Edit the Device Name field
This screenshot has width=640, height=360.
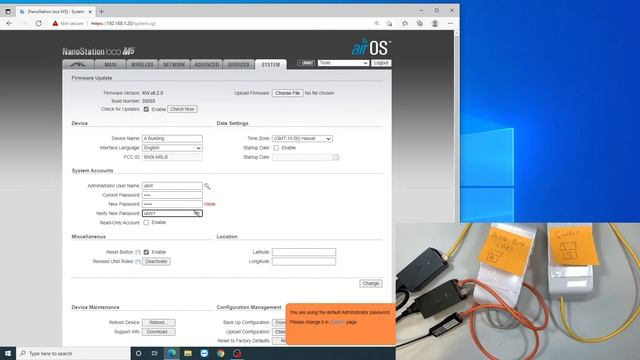point(172,138)
